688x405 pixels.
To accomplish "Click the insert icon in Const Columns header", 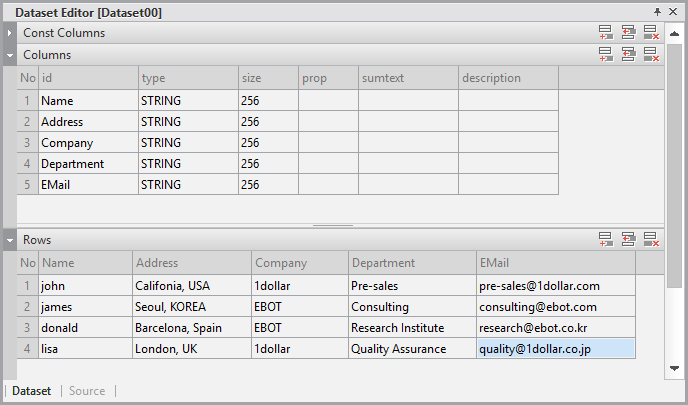I will [628, 33].
